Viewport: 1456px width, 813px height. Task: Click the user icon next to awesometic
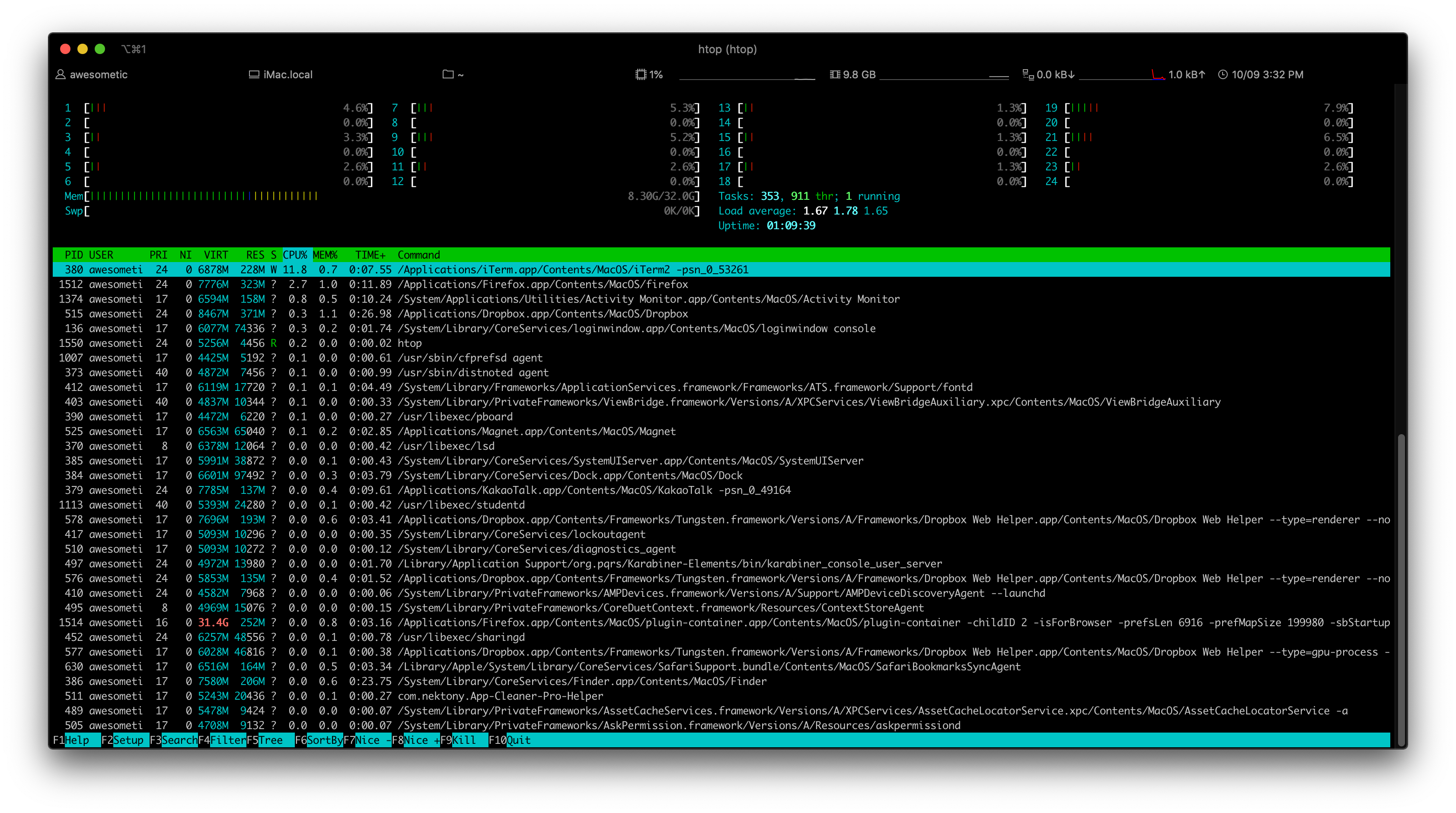pos(60,75)
